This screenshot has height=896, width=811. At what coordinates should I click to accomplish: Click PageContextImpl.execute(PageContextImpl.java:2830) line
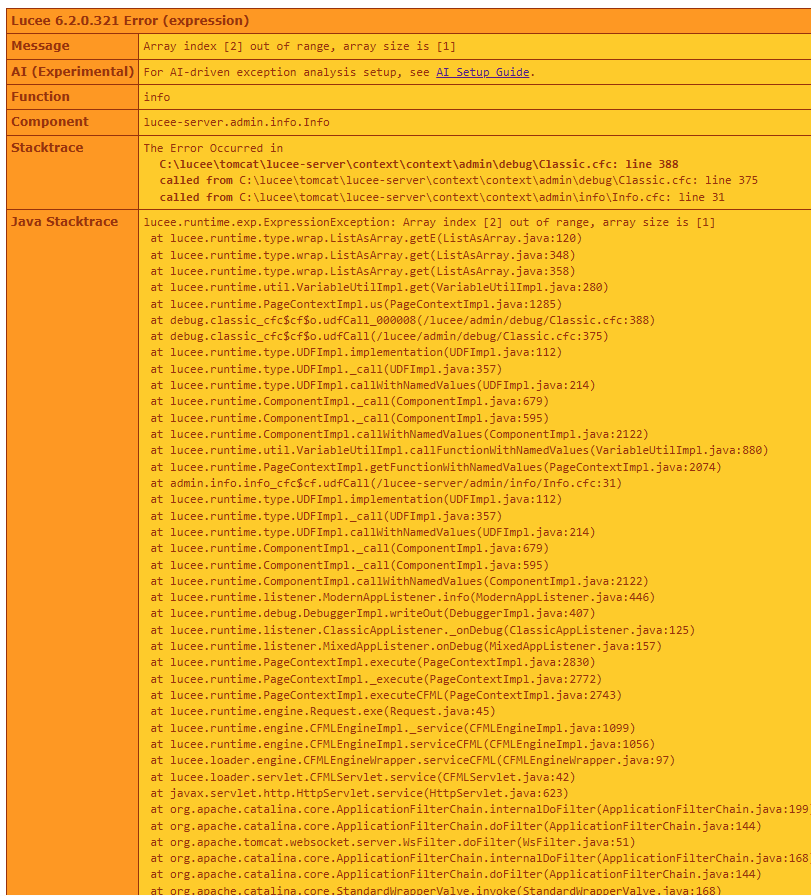coord(373,662)
